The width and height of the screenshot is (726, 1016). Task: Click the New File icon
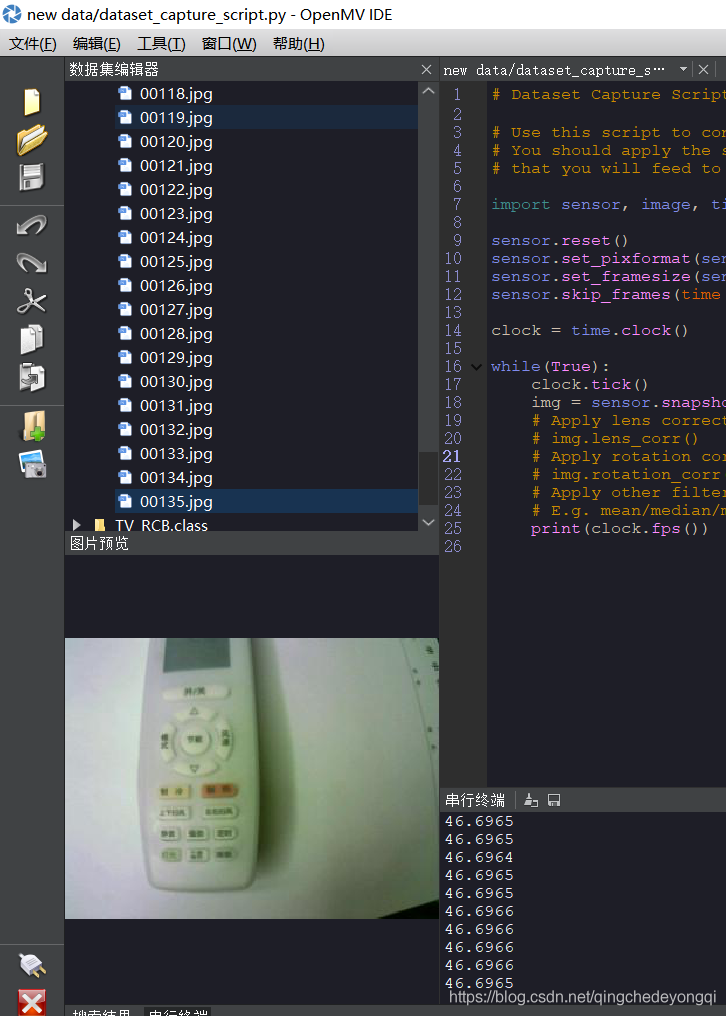(32, 102)
